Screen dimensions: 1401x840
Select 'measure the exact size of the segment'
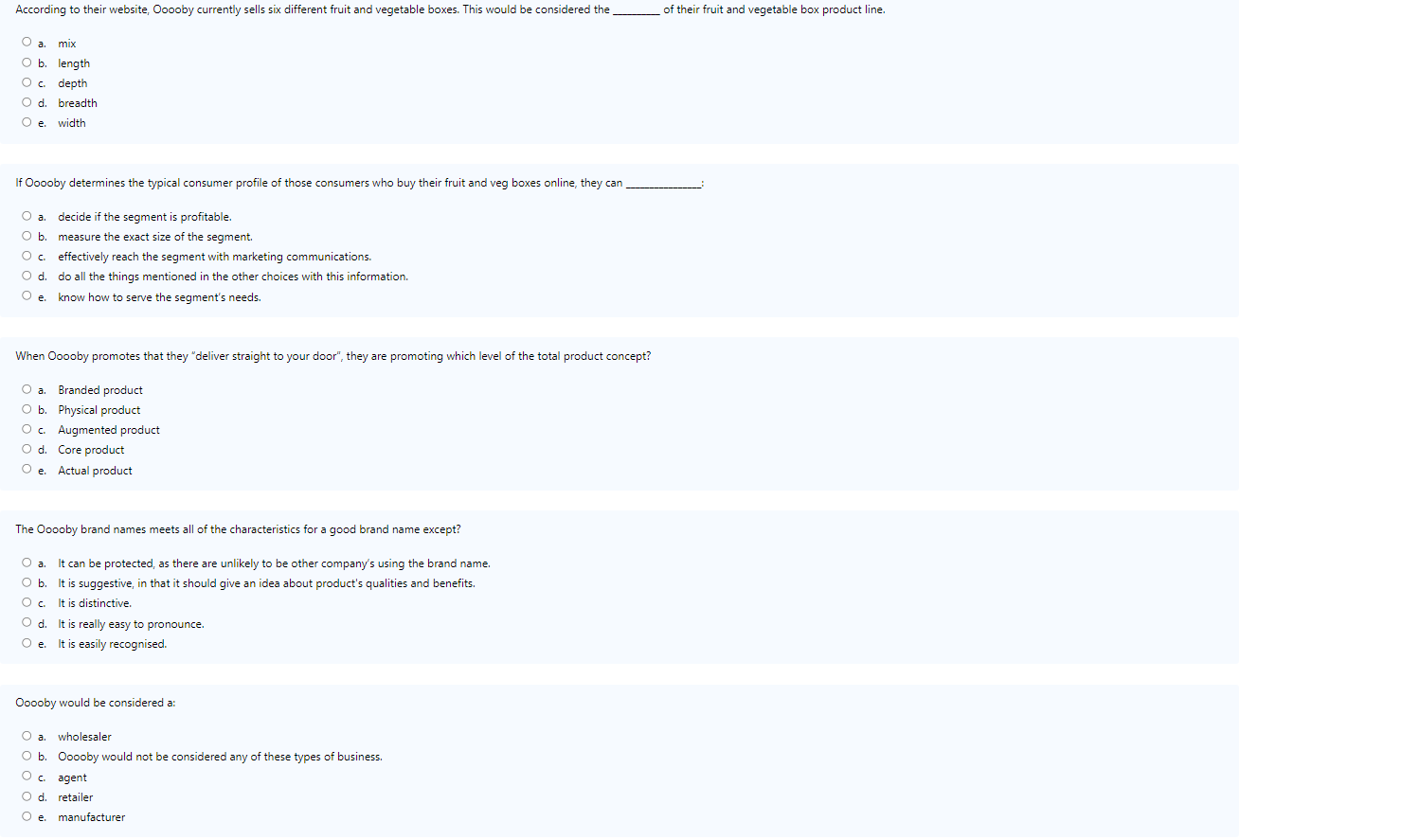tap(27, 235)
